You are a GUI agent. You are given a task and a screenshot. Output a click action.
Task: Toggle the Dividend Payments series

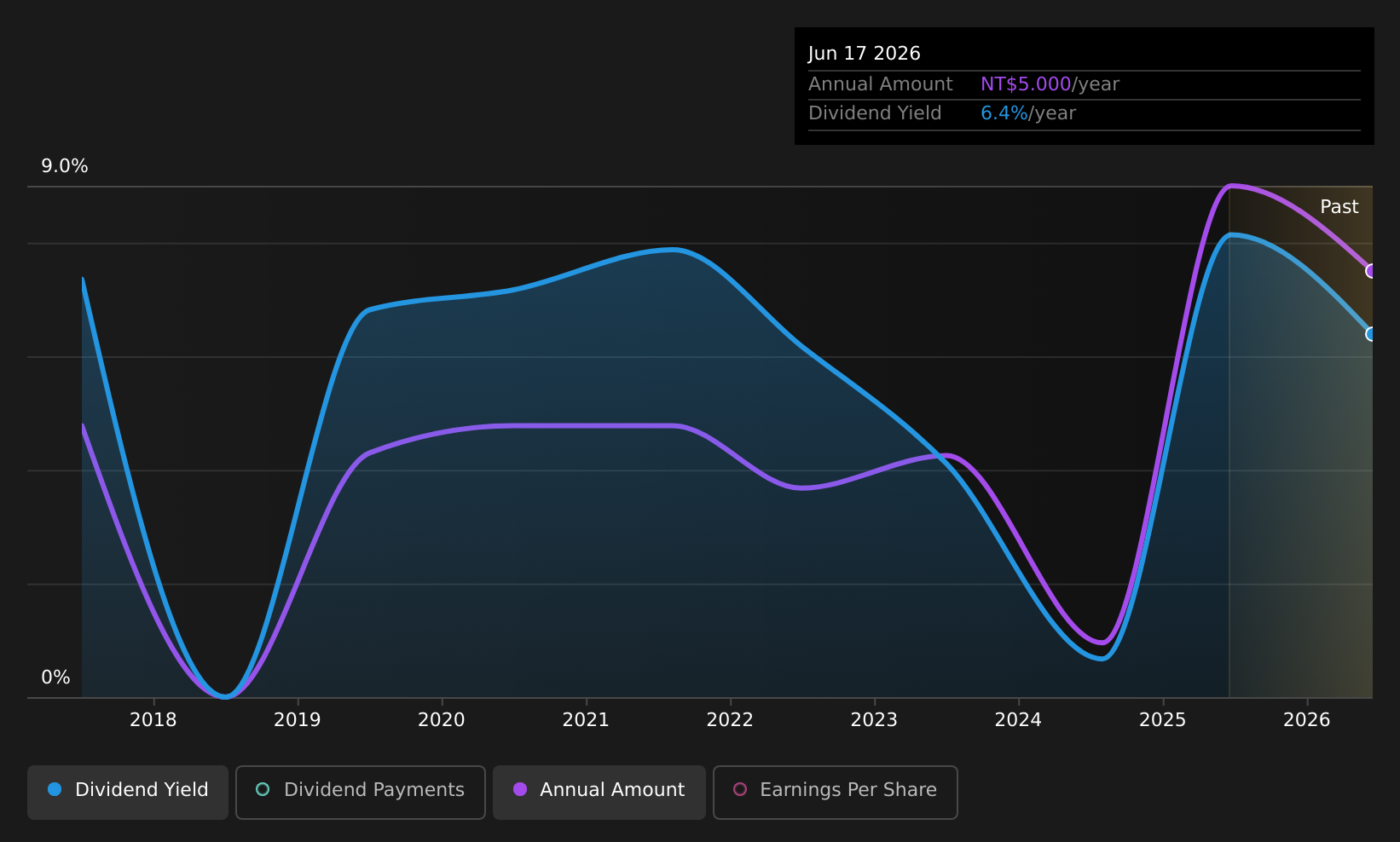pos(361,792)
